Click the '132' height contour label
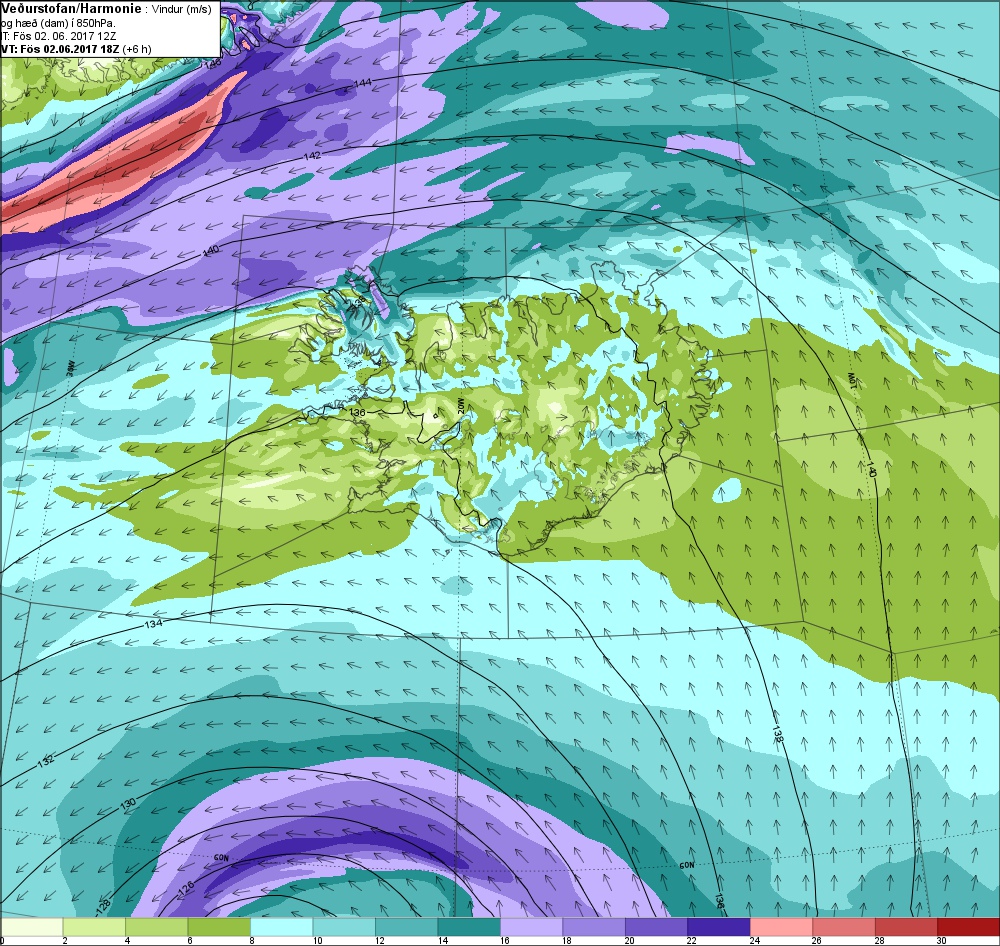The image size is (1000, 946). [x=46, y=760]
